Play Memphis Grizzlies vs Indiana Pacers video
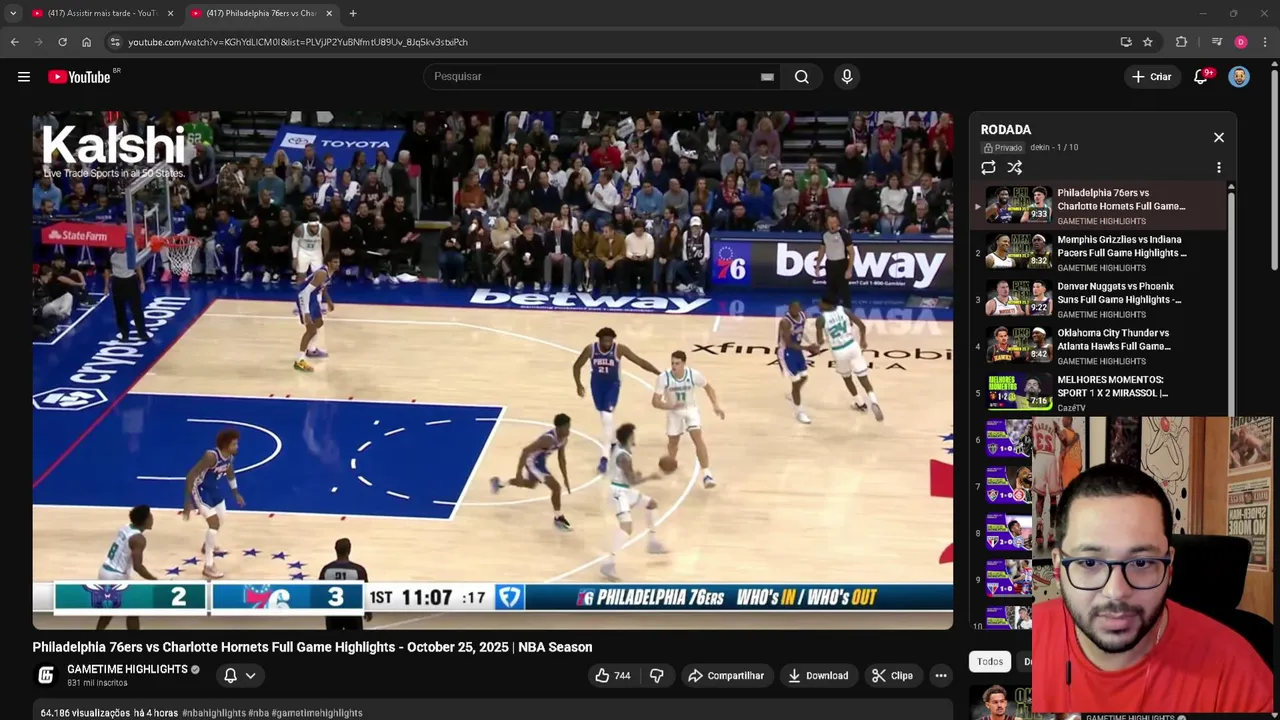The image size is (1280, 720). pyautogui.click(x=1100, y=253)
